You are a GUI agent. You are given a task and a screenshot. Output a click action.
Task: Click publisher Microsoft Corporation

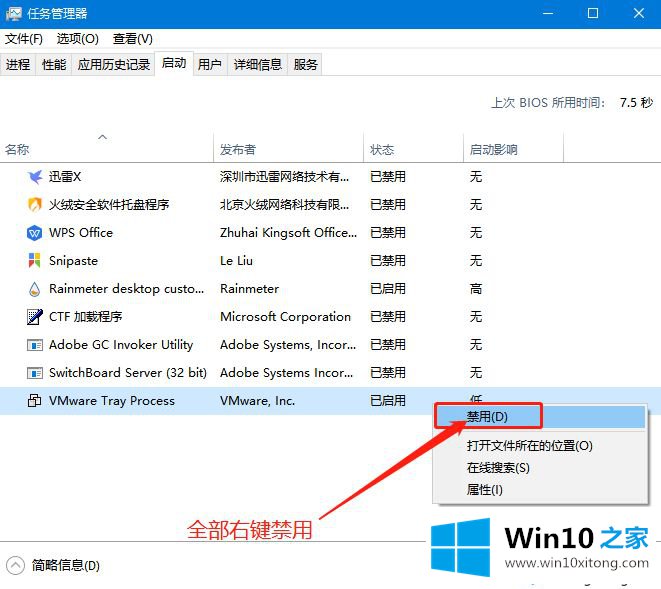pos(285,317)
